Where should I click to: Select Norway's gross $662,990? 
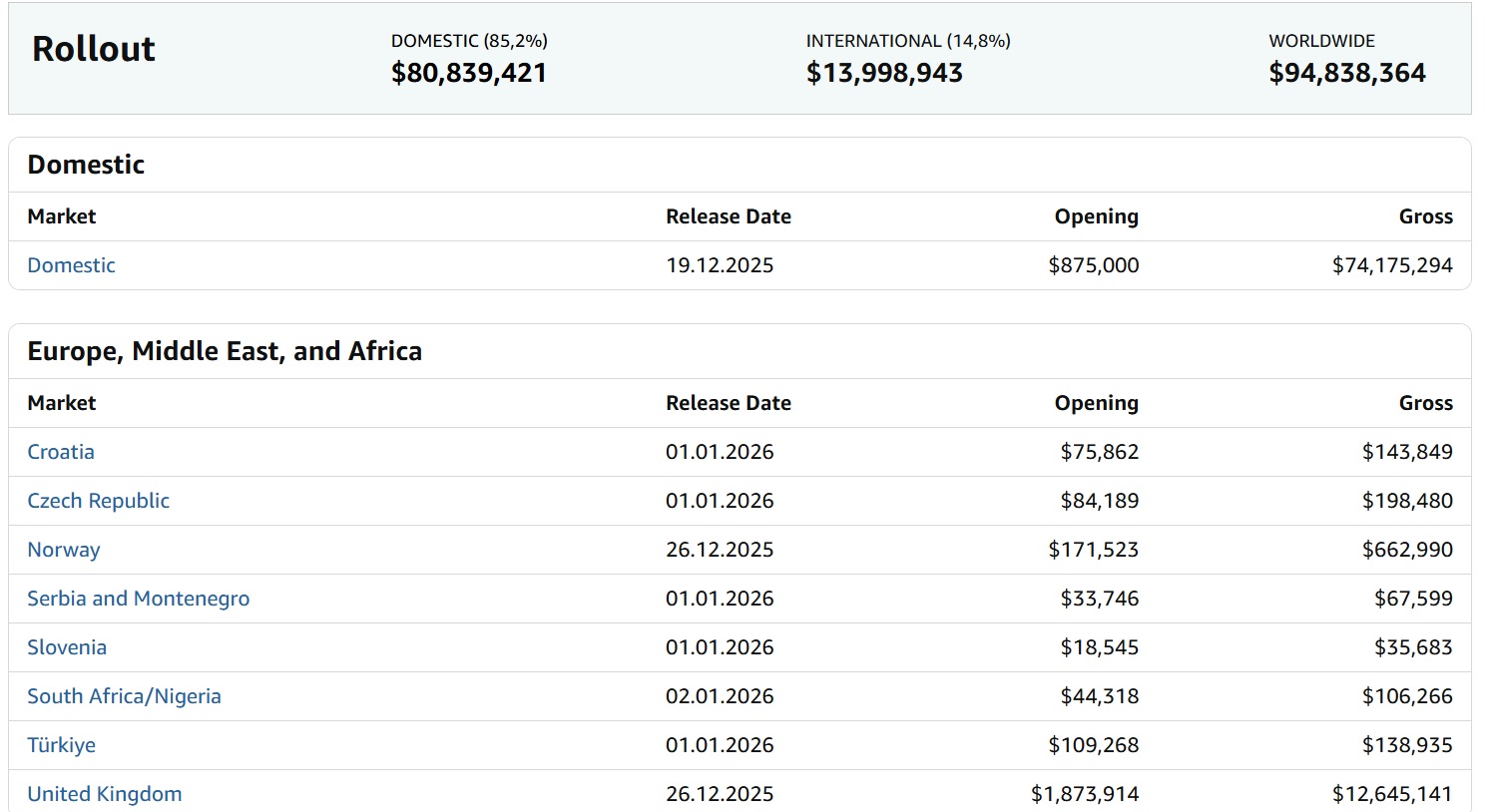coord(1407,550)
